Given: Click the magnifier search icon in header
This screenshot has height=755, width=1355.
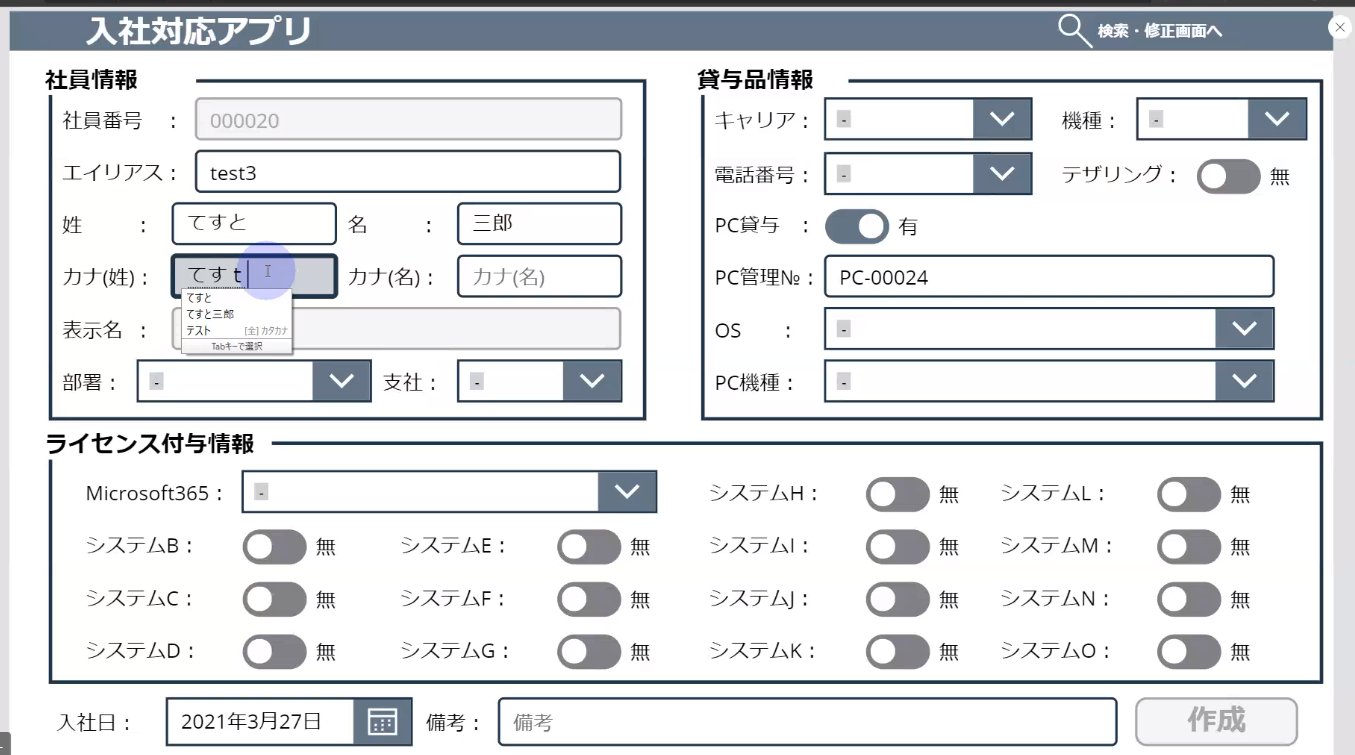Looking at the screenshot, I should (x=1075, y=31).
